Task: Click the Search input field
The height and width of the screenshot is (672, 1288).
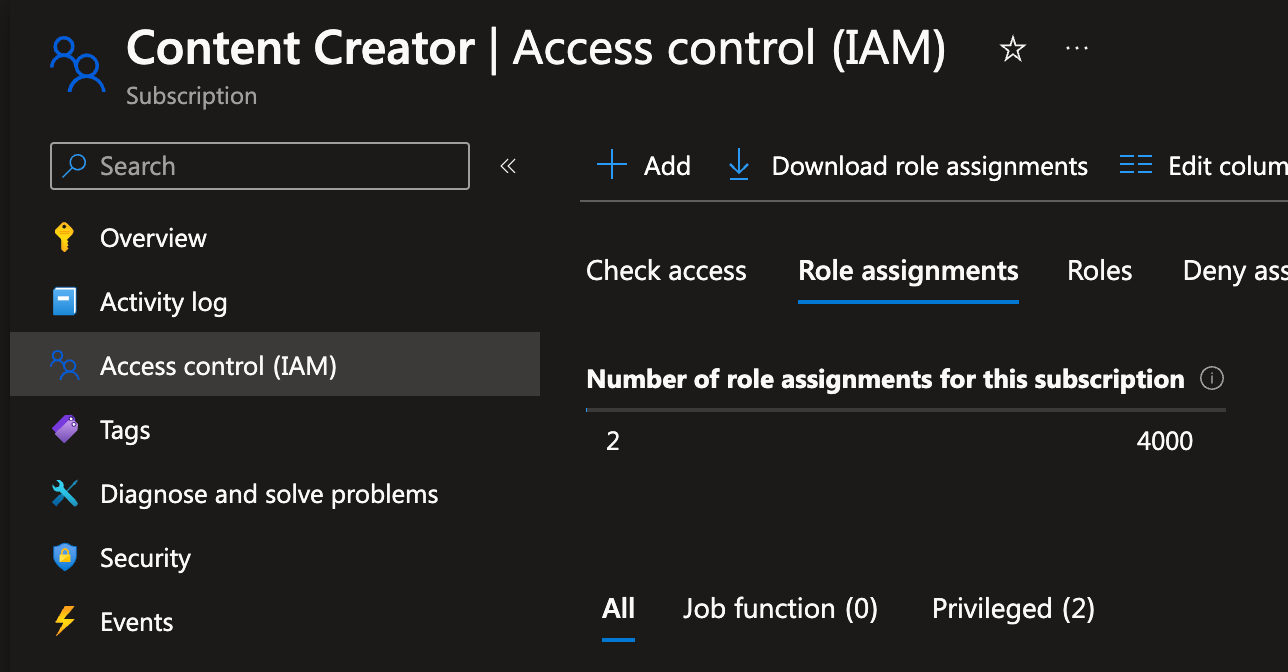Action: (x=260, y=166)
